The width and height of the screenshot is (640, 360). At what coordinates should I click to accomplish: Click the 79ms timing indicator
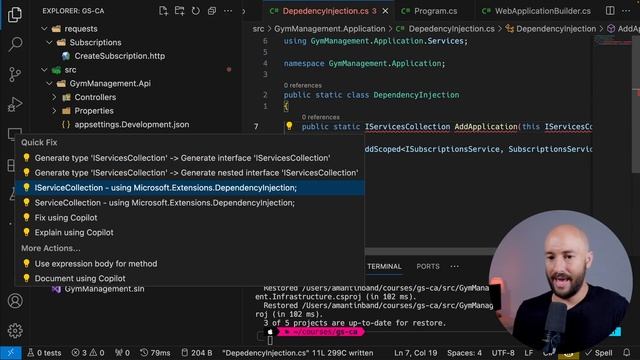tap(155, 353)
